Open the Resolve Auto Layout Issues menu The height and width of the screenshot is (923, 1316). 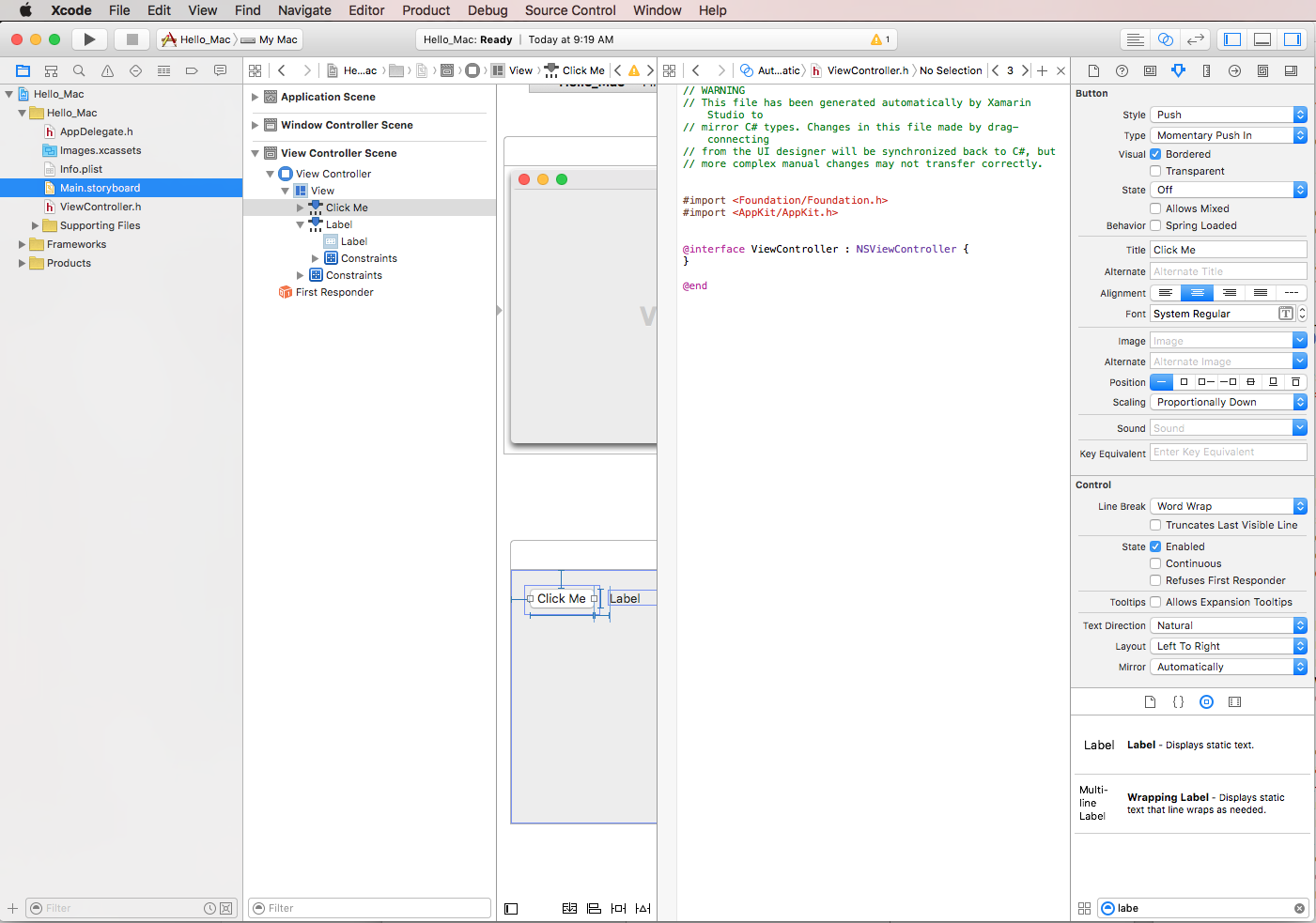coord(643,908)
